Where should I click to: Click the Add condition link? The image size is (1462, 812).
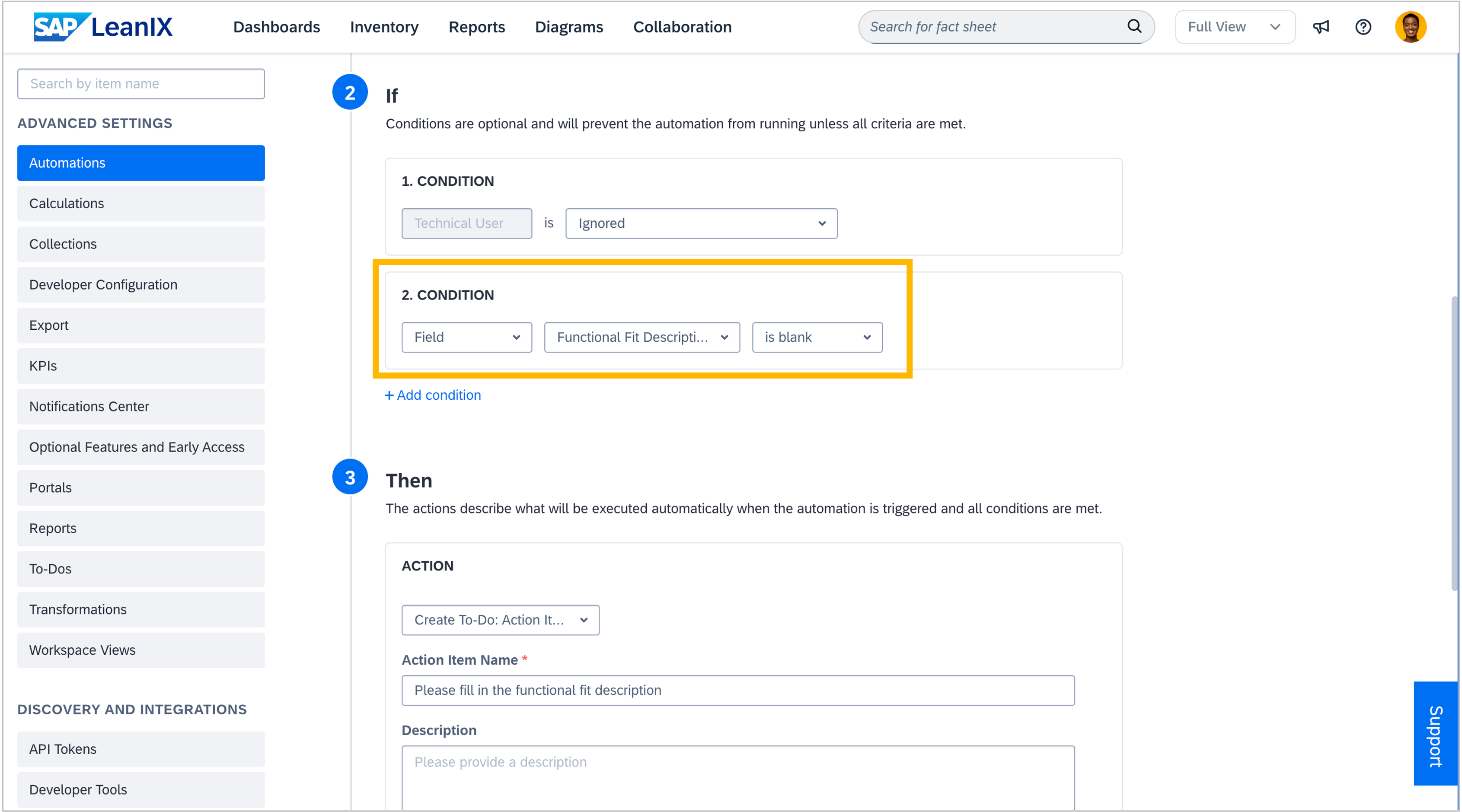(433, 395)
